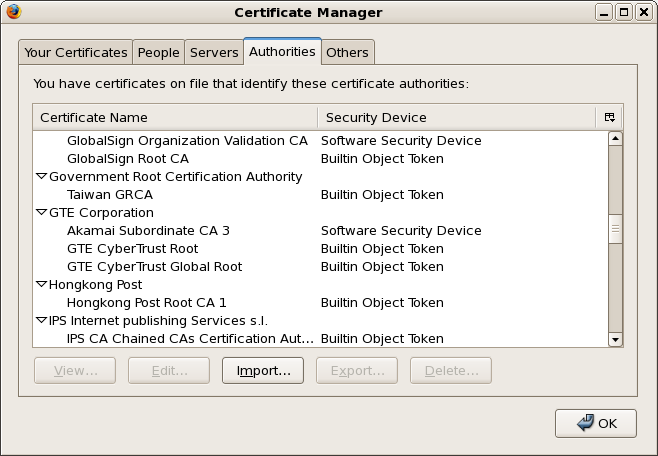This screenshot has width=658, height=456.
Task: Select Hongkong Post Root CA 1
Action: 146,303
